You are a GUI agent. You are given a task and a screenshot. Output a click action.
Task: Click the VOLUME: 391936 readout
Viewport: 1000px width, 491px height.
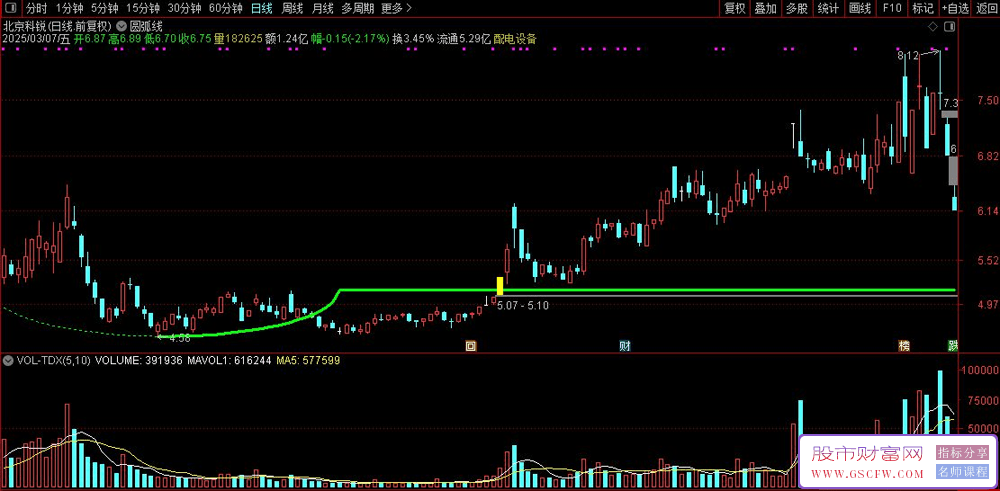point(138,360)
